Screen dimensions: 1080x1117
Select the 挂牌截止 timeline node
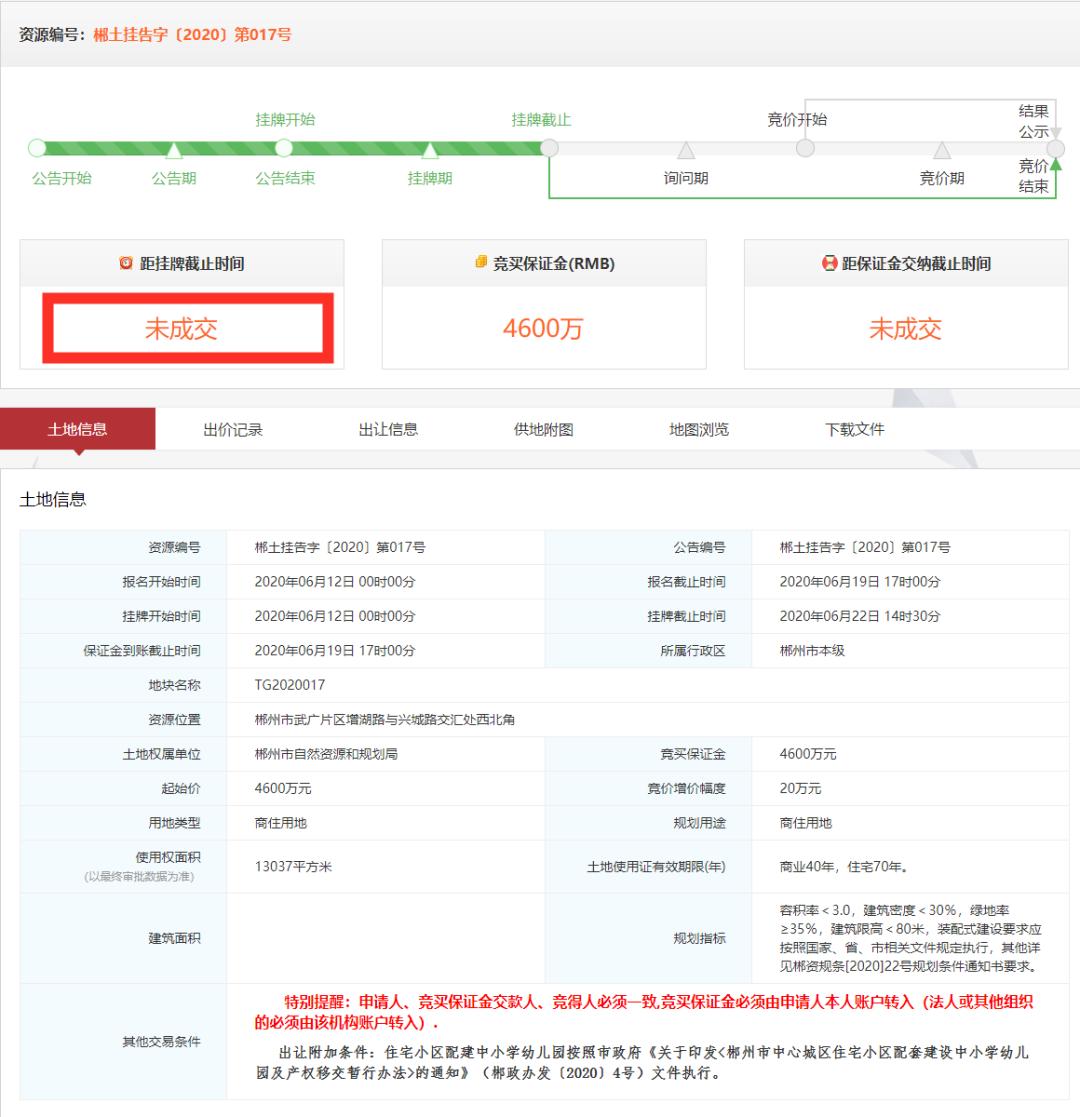click(x=548, y=148)
